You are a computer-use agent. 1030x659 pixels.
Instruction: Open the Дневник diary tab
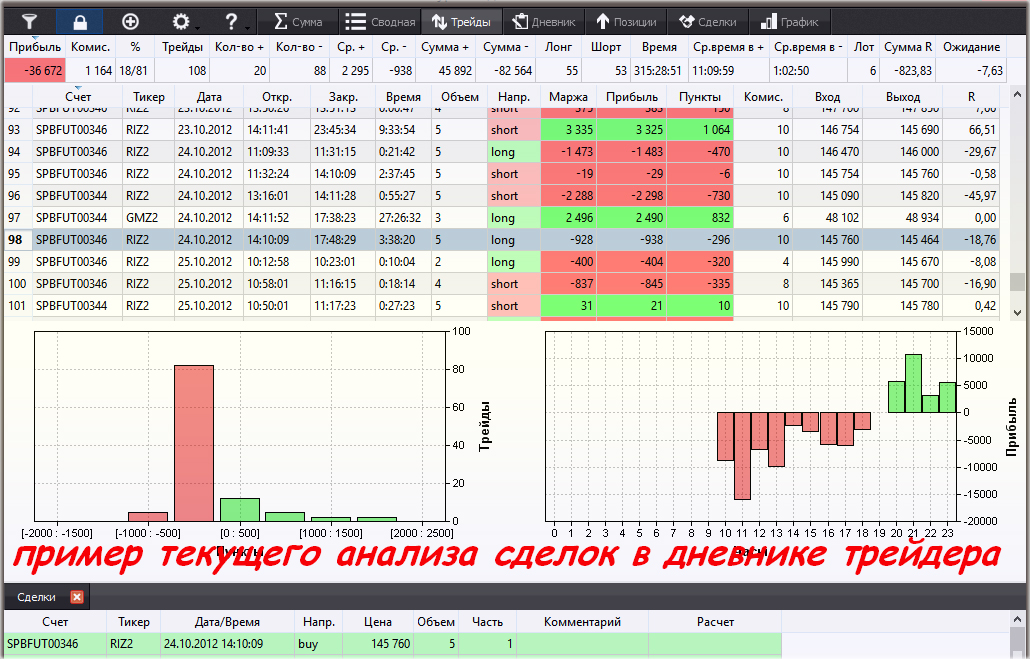point(544,21)
